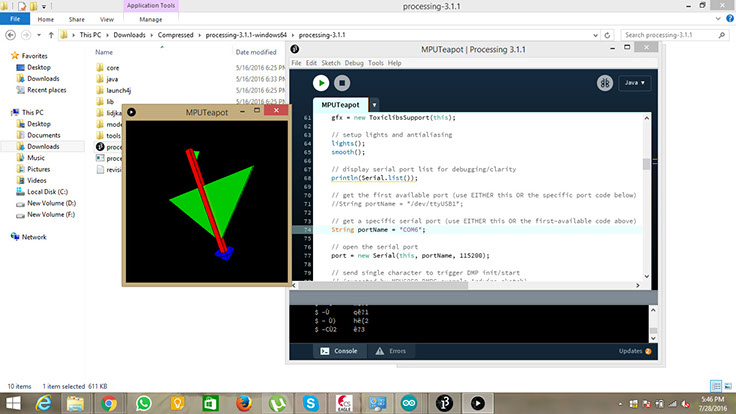Open the View ribbon tab
Viewport: 736px width, 414px height.
pyautogui.click(x=107, y=19)
